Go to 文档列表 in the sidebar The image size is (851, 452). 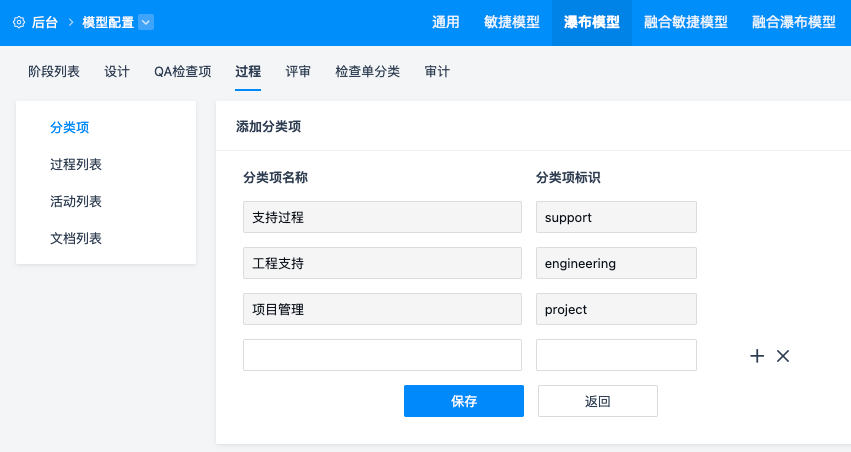[x=76, y=238]
